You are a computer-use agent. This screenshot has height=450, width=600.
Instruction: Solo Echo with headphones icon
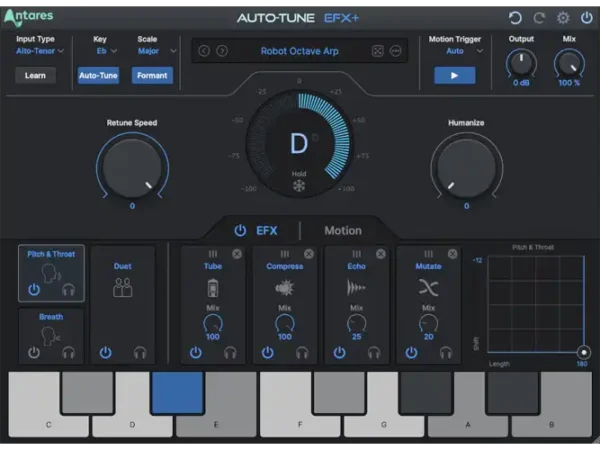point(374,352)
